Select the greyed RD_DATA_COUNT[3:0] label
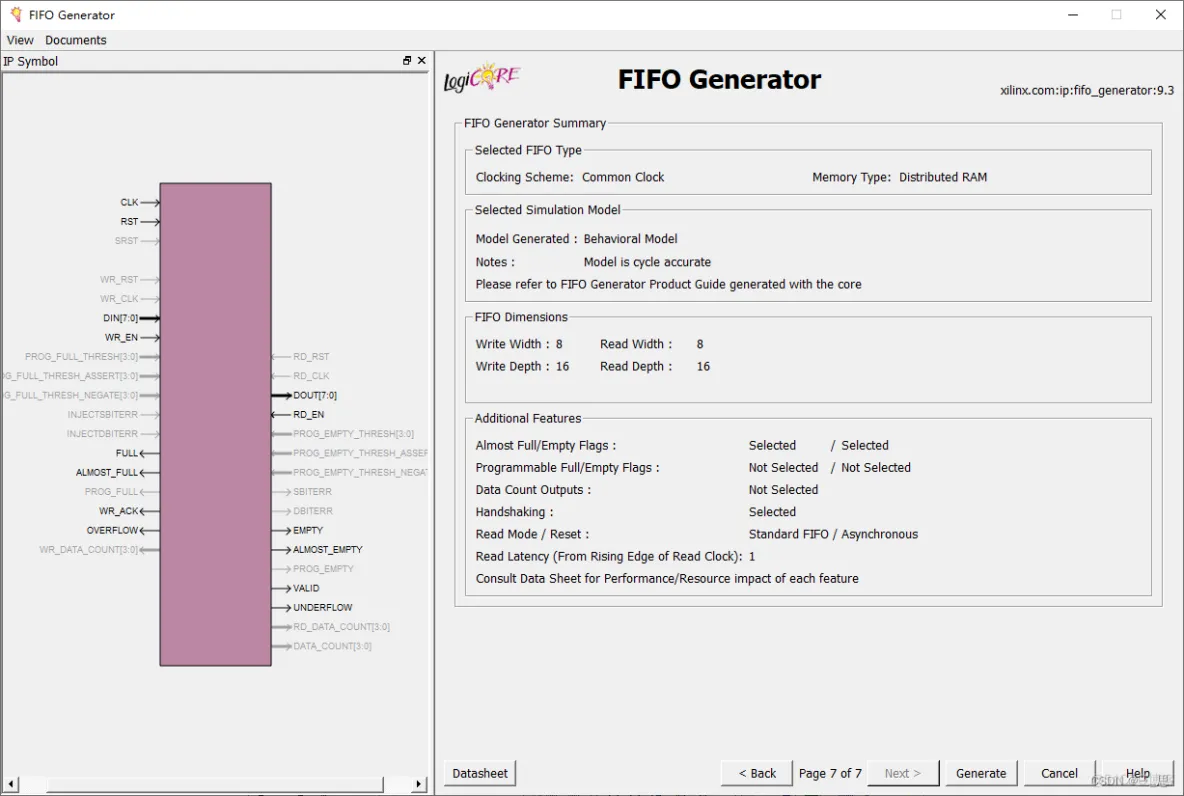 pyautogui.click(x=341, y=627)
